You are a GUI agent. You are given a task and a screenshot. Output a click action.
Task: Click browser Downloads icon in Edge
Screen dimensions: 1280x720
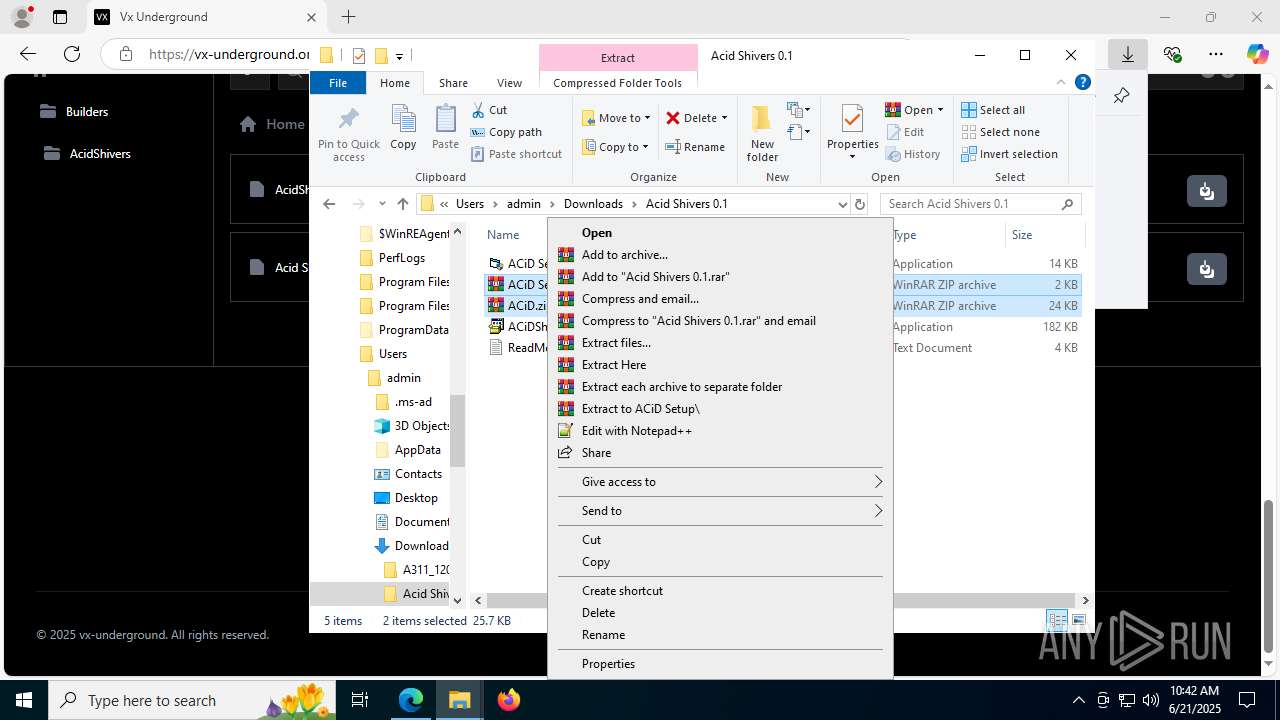(x=1127, y=54)
